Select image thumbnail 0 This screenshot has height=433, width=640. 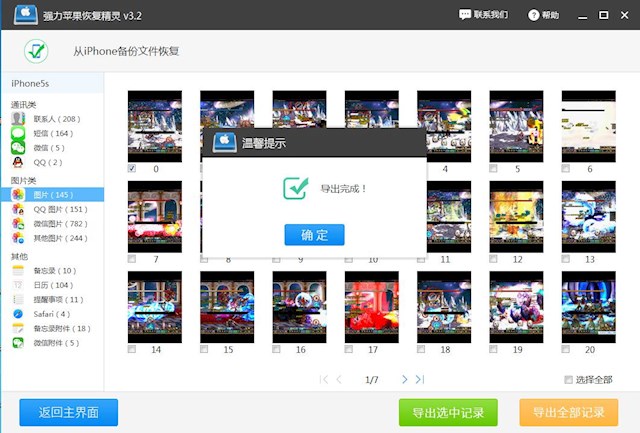click(155, 127)
